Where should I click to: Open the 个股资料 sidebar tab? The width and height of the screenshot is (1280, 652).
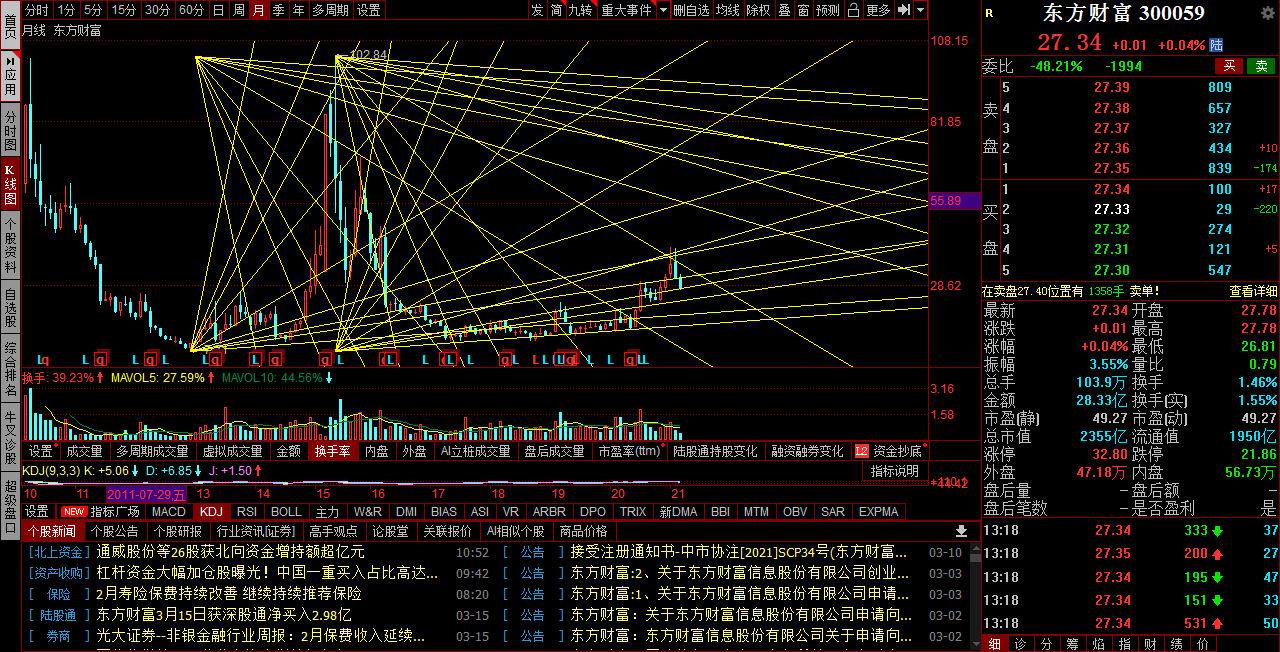point(10,246)
